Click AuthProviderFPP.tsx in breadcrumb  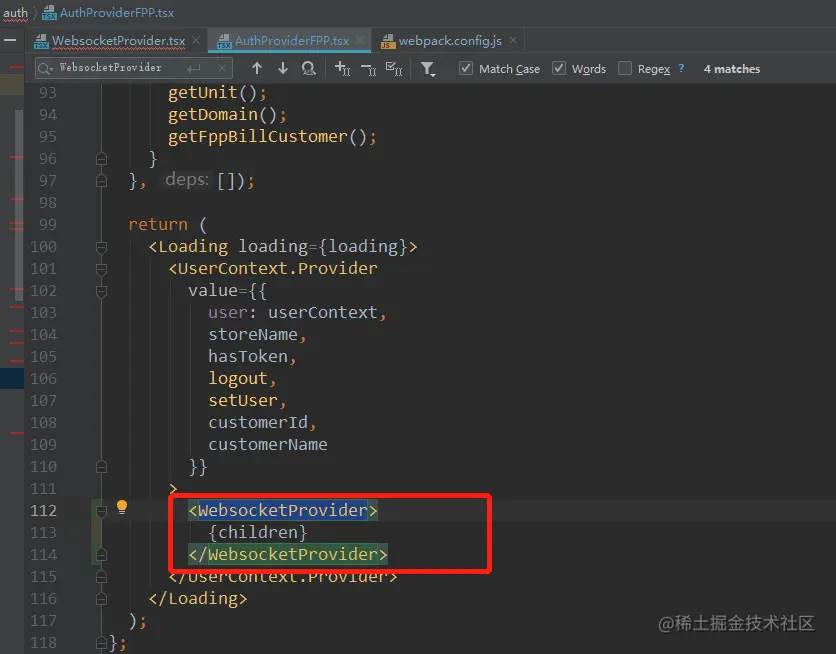click(108, 12)
